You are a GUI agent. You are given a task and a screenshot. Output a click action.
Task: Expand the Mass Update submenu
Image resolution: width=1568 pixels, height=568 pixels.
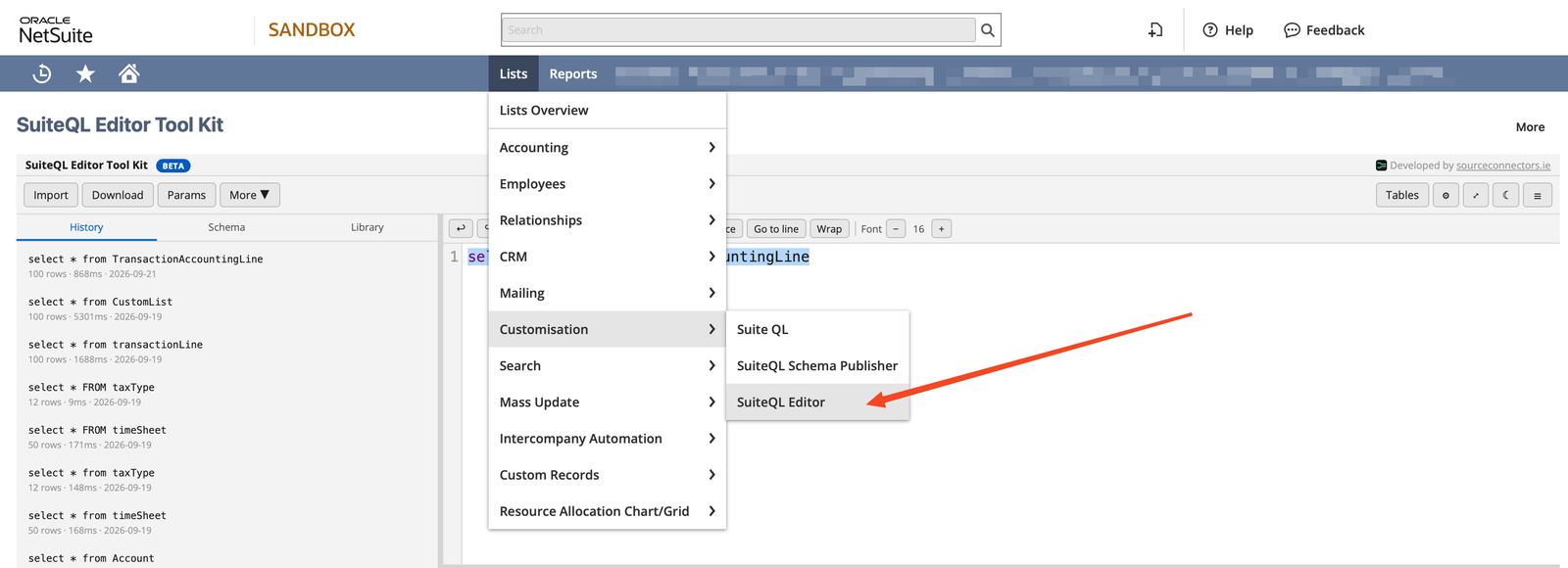coord(607,402)
